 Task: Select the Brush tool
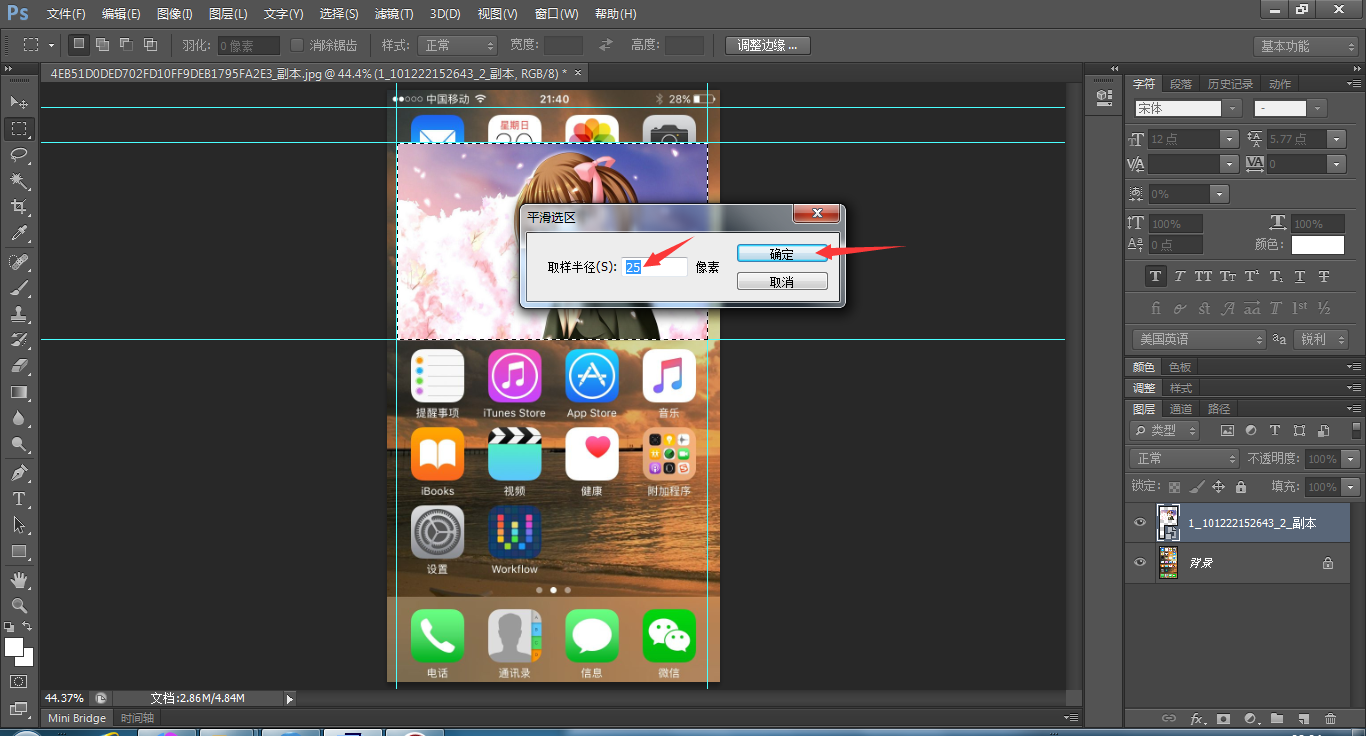coord(18,288)
